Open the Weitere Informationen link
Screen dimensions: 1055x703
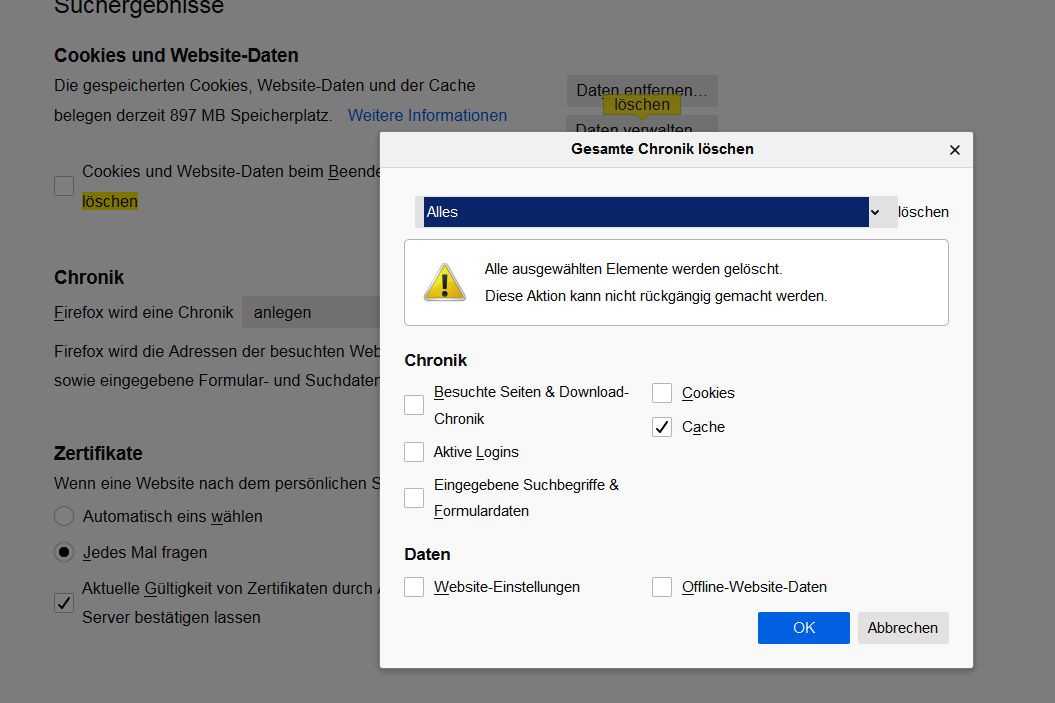coord(427,116)
